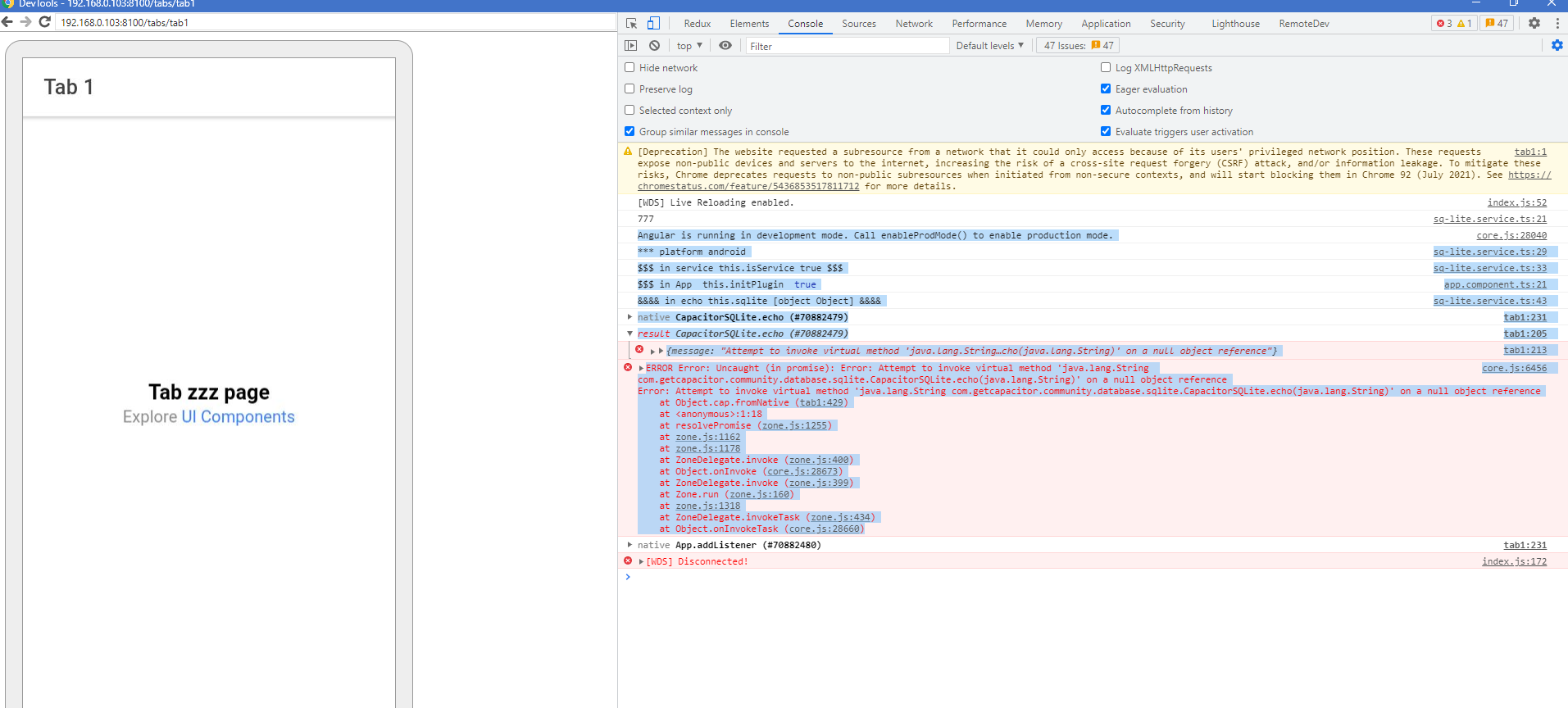Open zone.js:1255 stack trace link
The height and width of the screenshot is (708, 1568).
point(794,425)
